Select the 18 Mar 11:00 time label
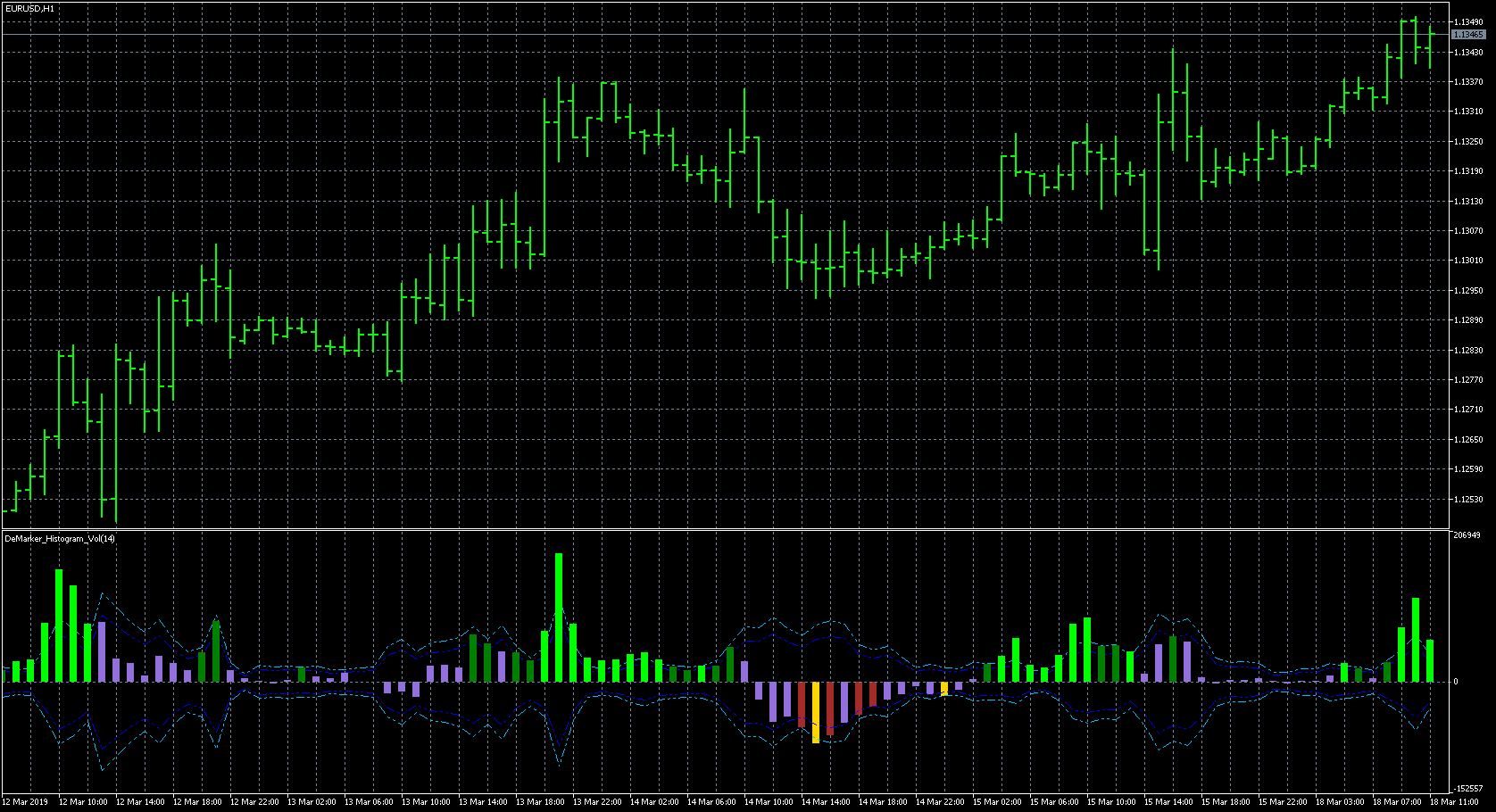The width and height of the screenshot is (1496, 812). 1454,801
